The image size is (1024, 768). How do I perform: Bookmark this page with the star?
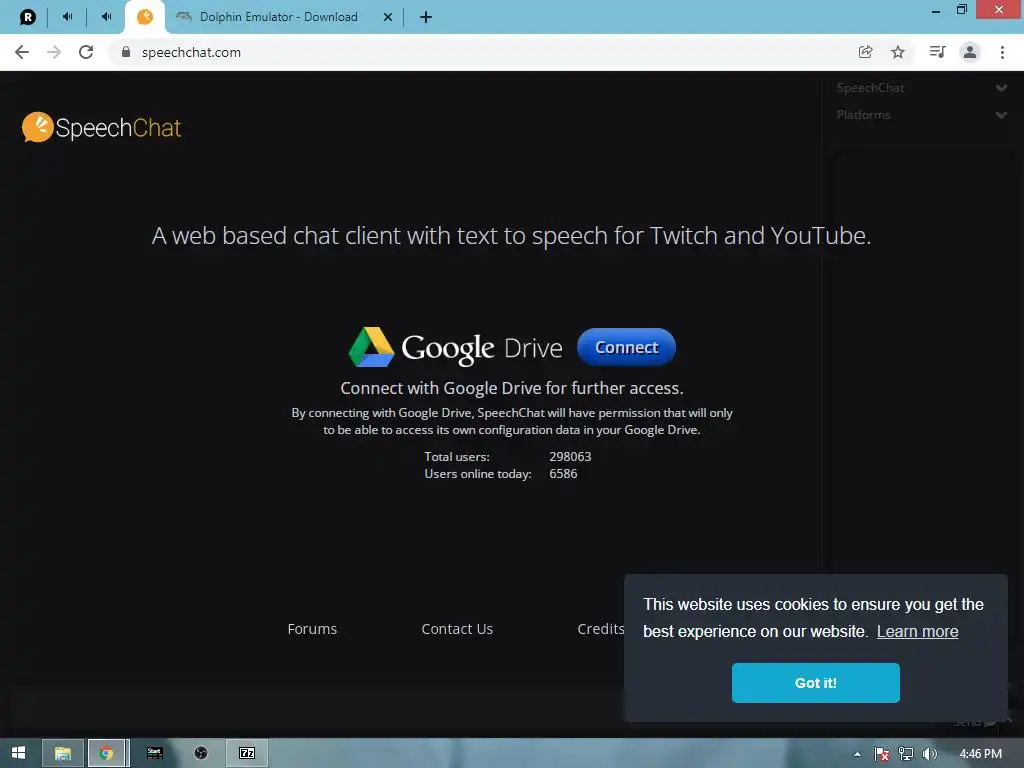(x=898, y=52)
